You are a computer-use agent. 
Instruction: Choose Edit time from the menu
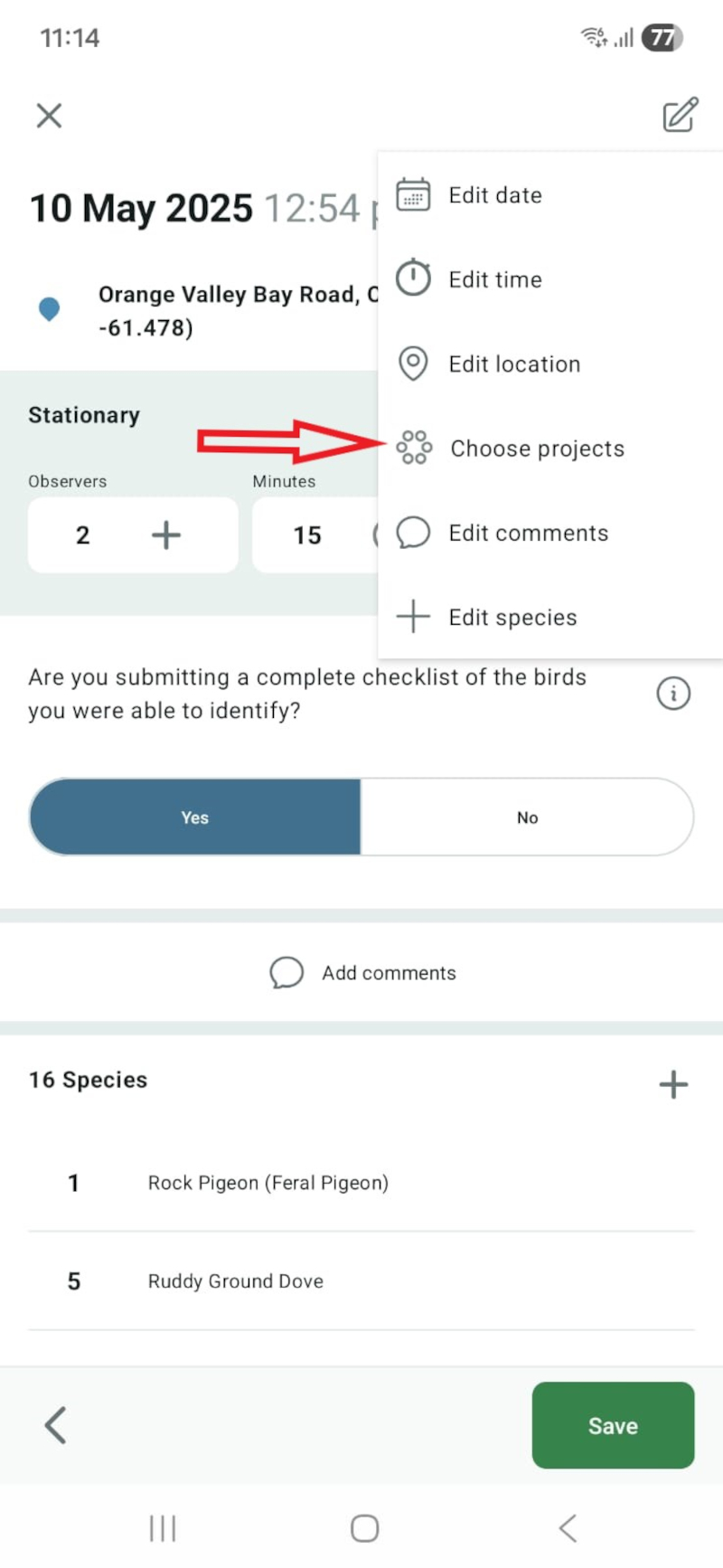[x=495, y=279]
